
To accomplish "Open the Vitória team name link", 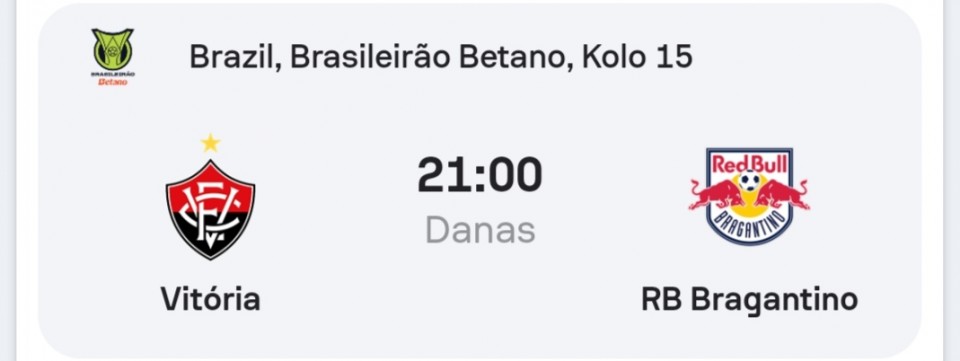I will (x=211, y=300).
